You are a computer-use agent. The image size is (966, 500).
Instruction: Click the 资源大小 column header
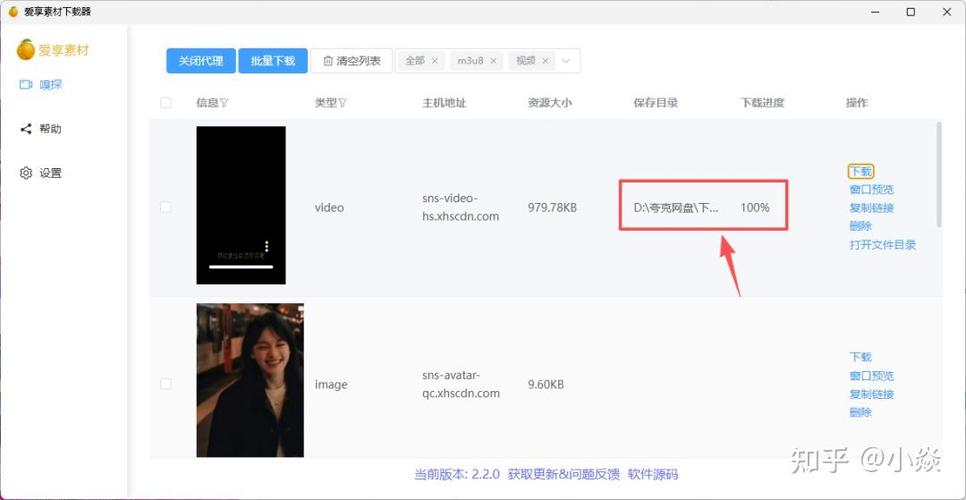click(x=550, y=103)
